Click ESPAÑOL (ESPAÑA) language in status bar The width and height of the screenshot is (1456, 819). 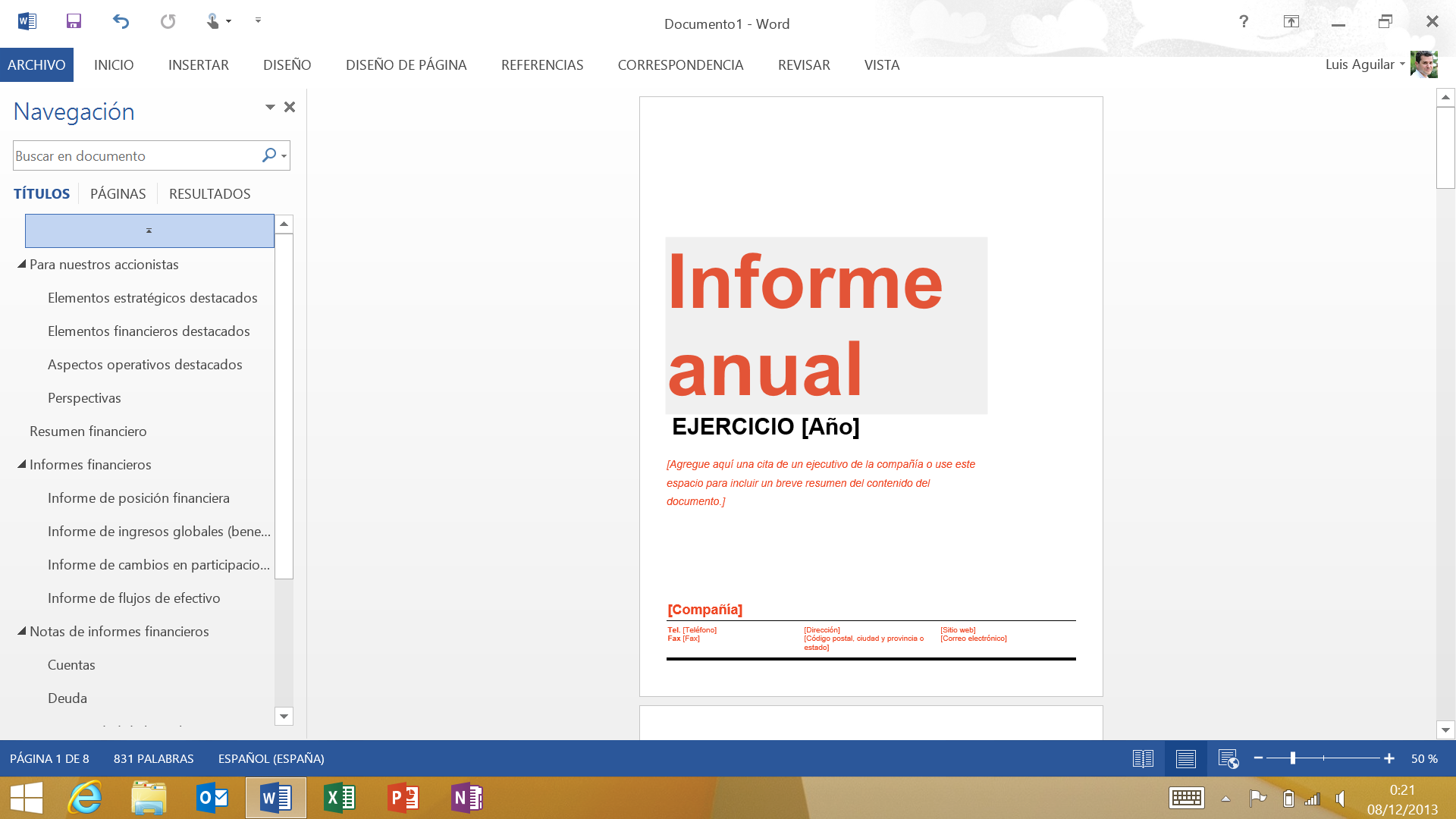pos(271,758)
